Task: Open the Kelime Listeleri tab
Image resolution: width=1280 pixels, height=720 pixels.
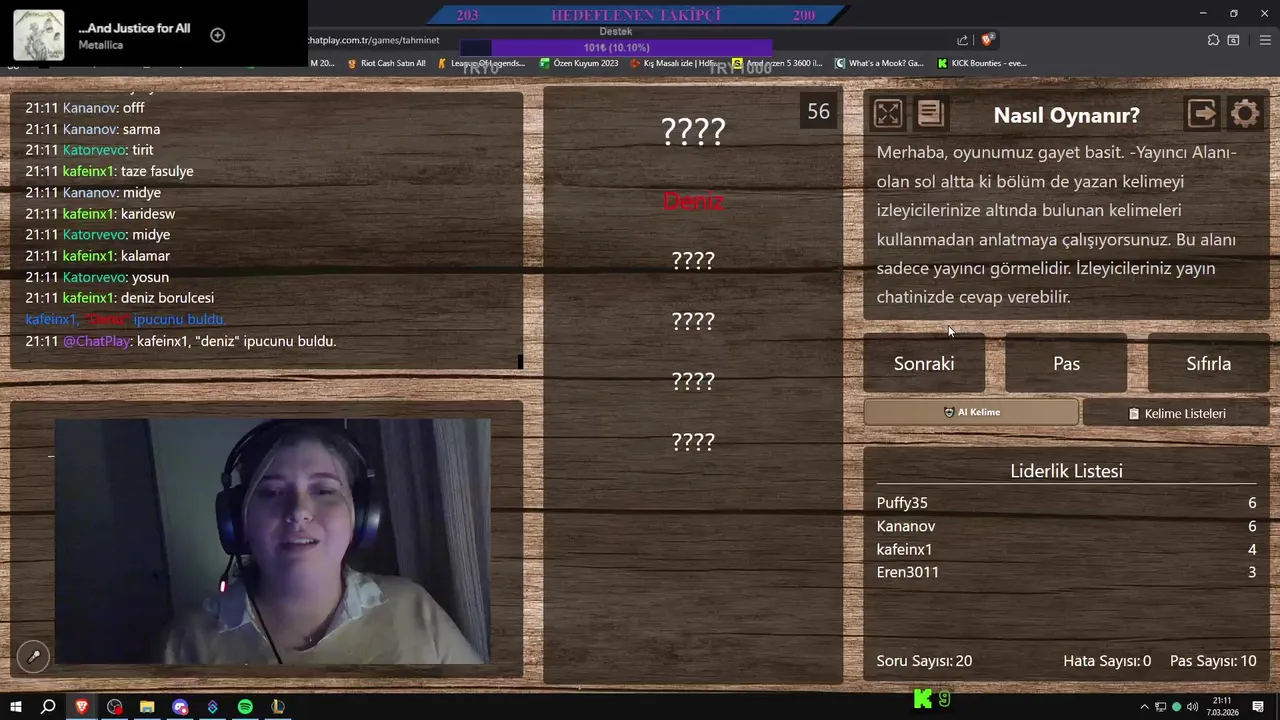Action: pos(1176,413)
